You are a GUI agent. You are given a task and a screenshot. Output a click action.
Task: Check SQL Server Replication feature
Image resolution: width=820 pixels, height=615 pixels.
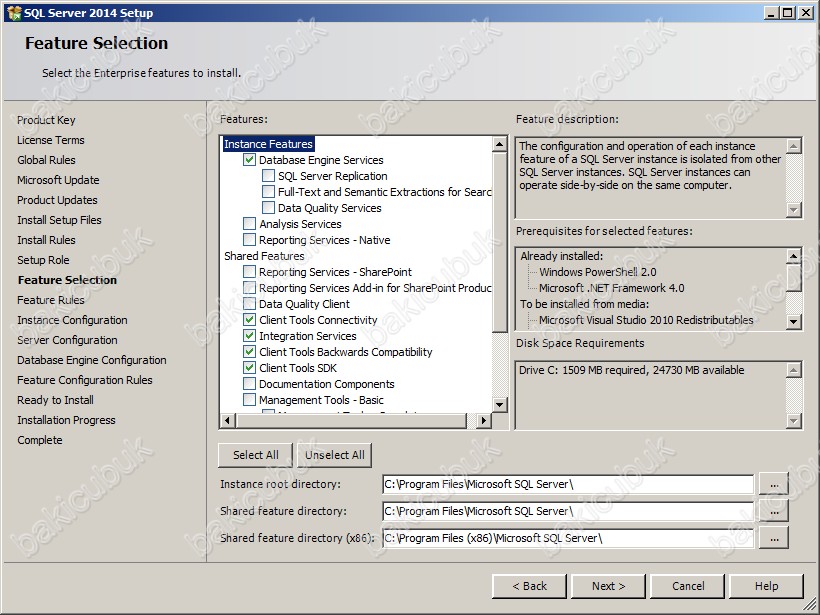(x=268, y=176)
